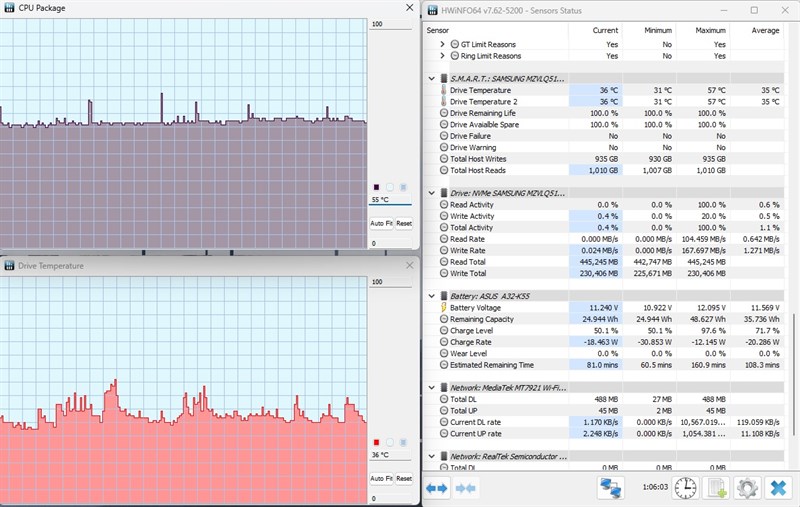Reset the elapsed time clock icon
Image resolution: width=800 pixels, height=507 pixels.
pyautogui.click(x=685, y=488)
